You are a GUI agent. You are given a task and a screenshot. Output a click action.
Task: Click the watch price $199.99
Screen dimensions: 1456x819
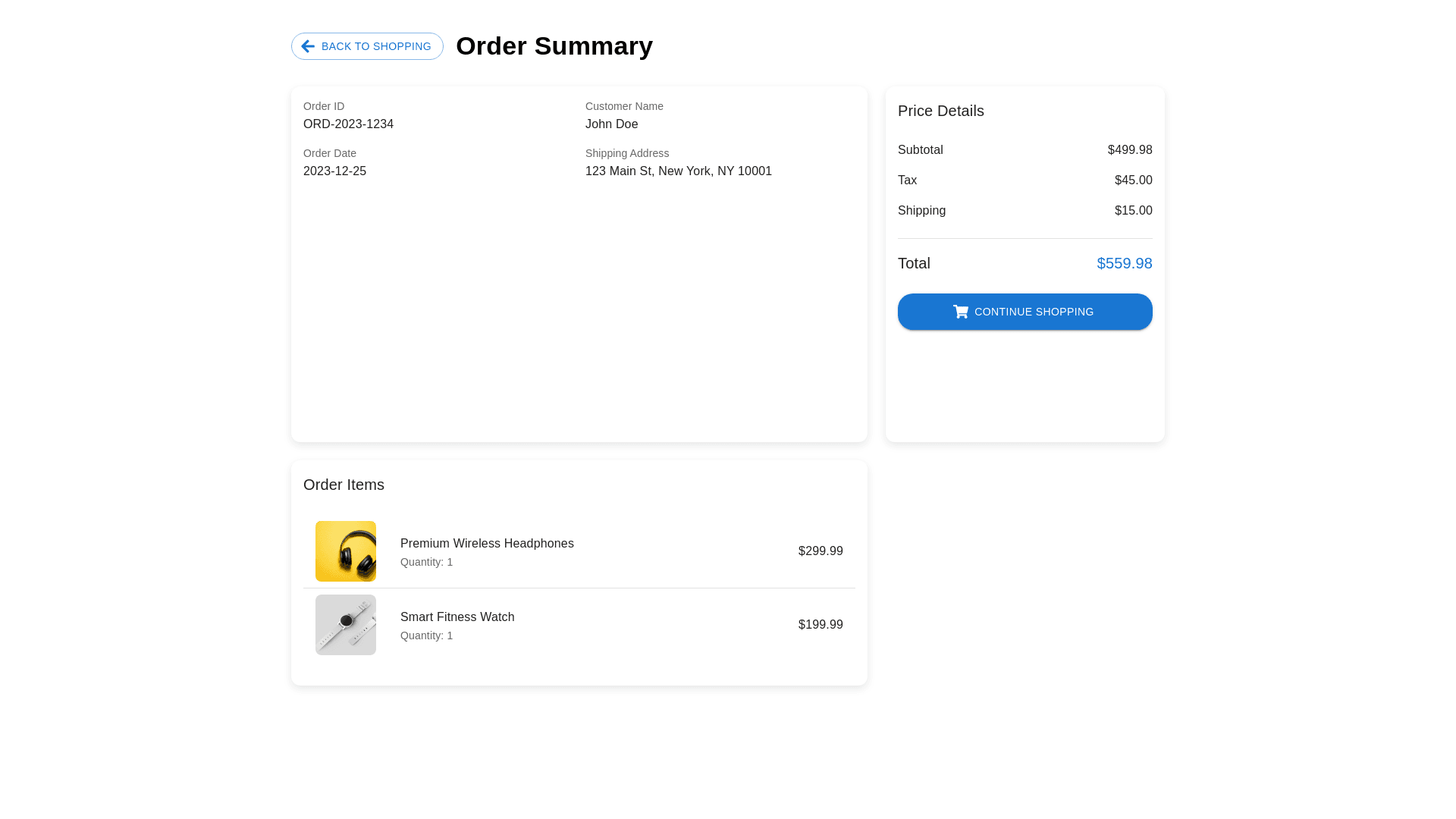pyautogui.click(x=820, y=625)
